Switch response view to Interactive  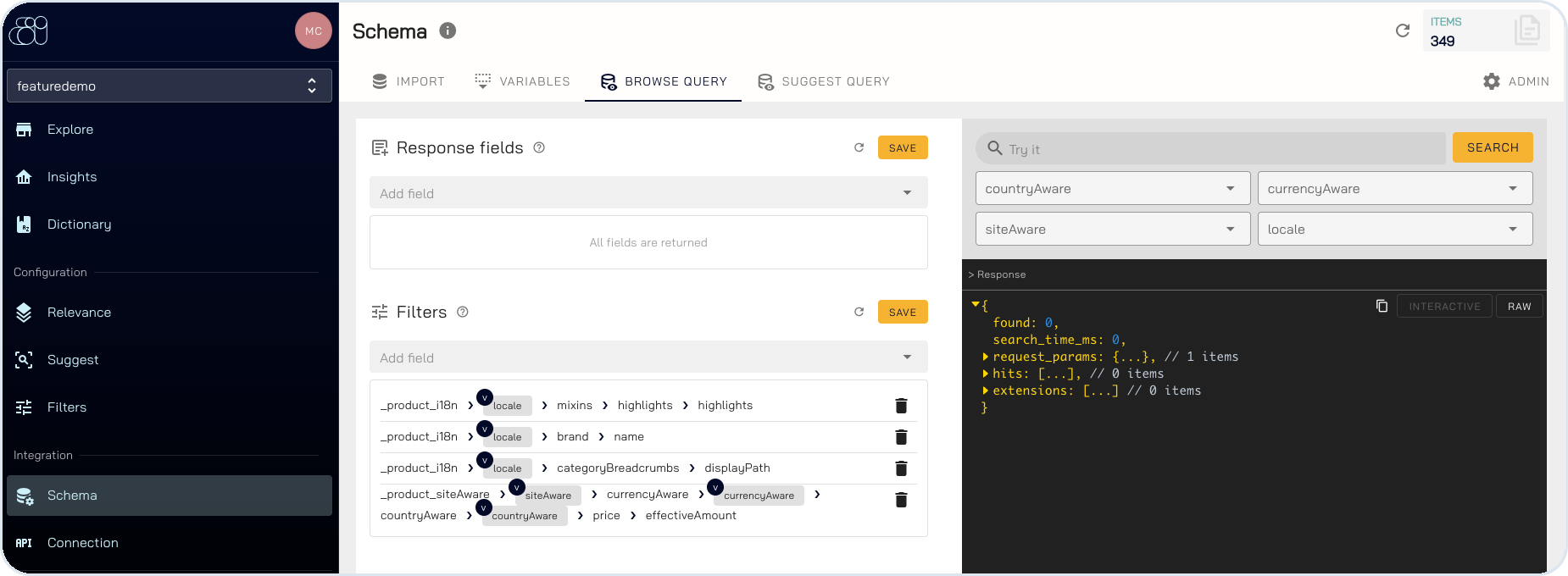pyautogui.click(x=1444, y=307)
